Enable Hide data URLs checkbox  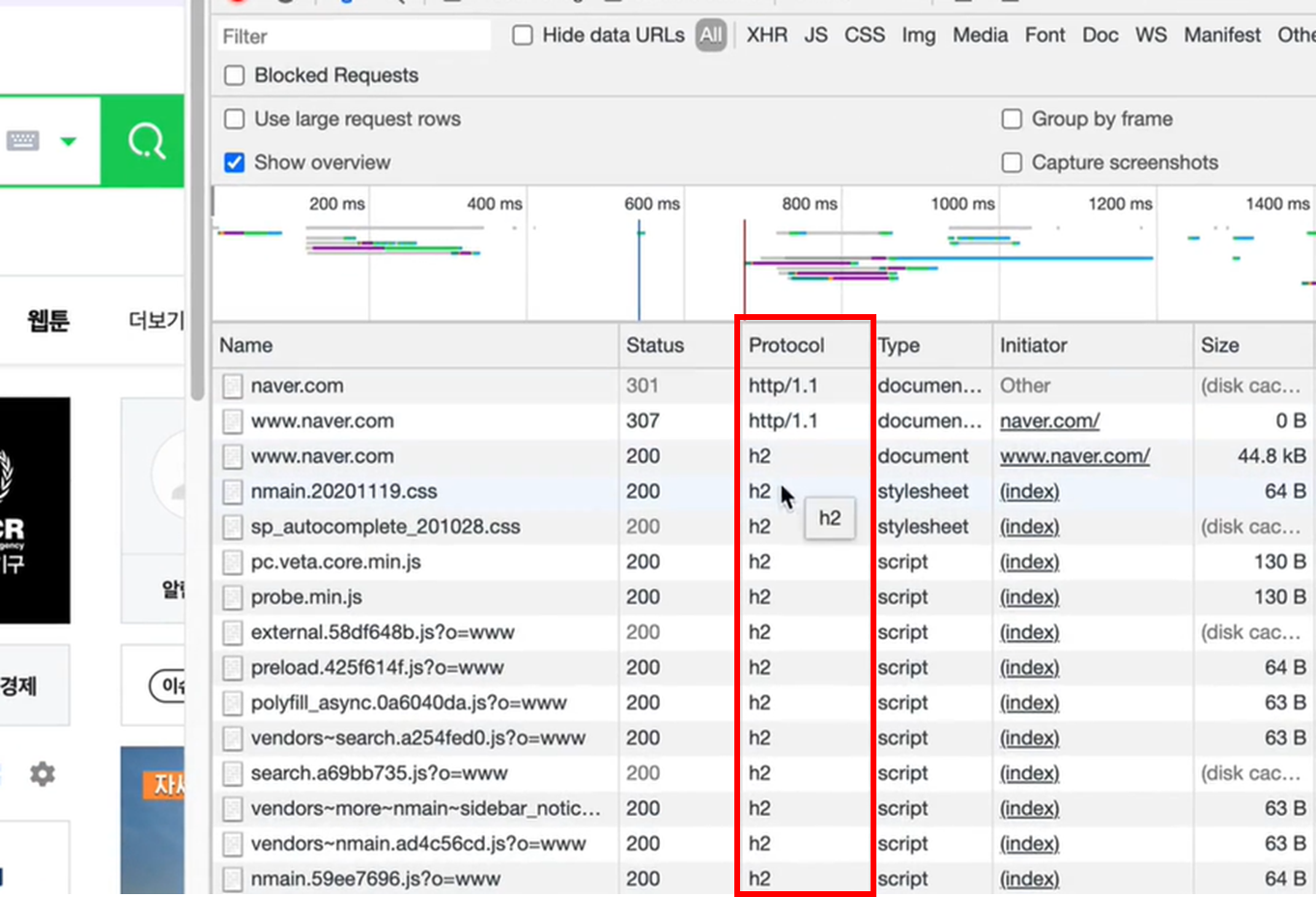523,36
